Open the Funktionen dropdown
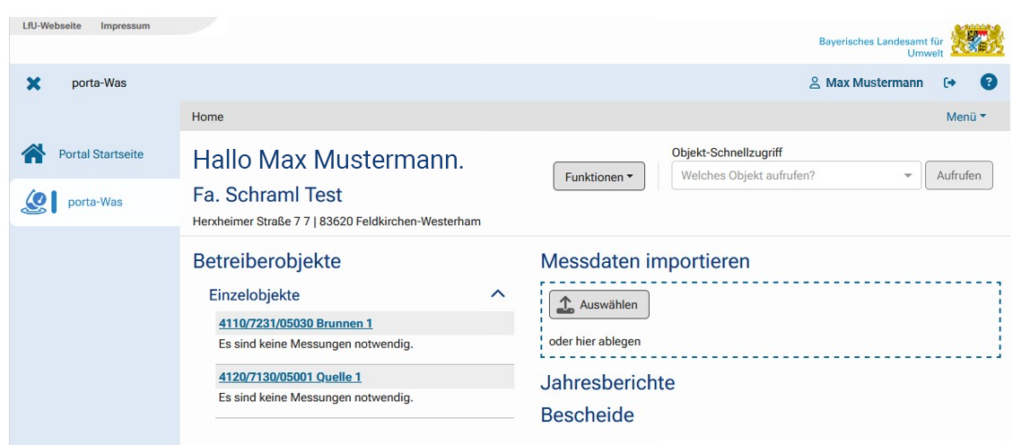This screenshot has width=1030, height=445. click(x=599, y=176)
